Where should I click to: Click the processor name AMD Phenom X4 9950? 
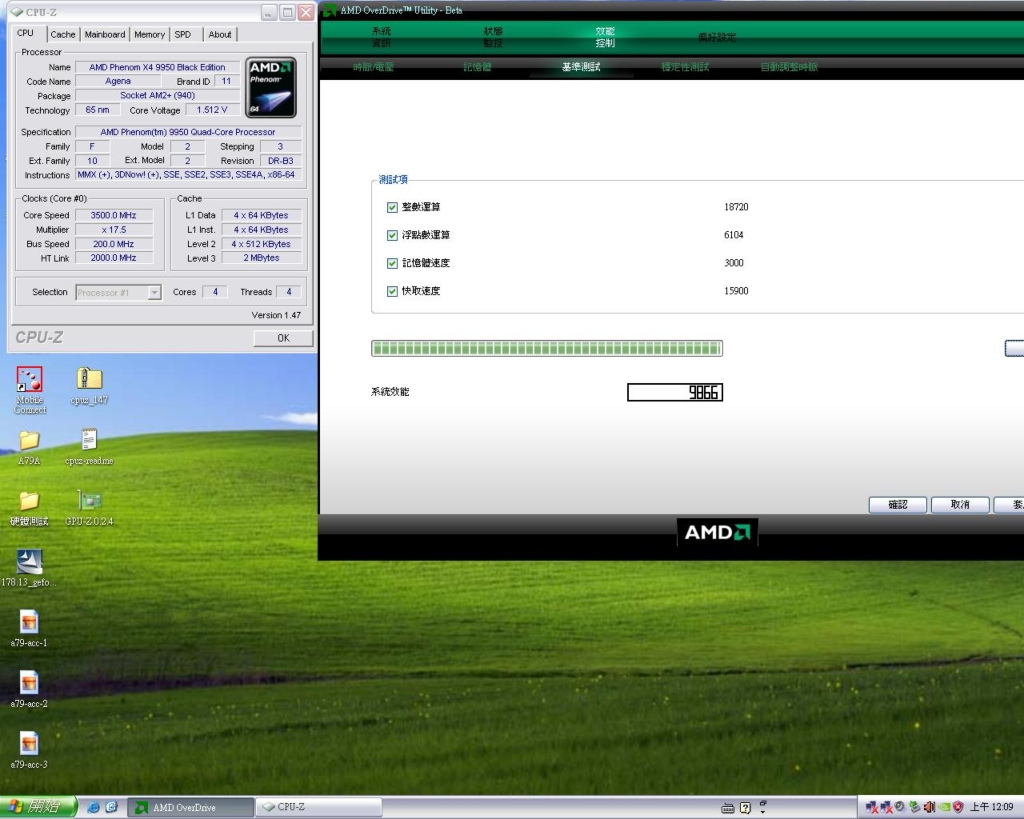click(x=157, y=67)
